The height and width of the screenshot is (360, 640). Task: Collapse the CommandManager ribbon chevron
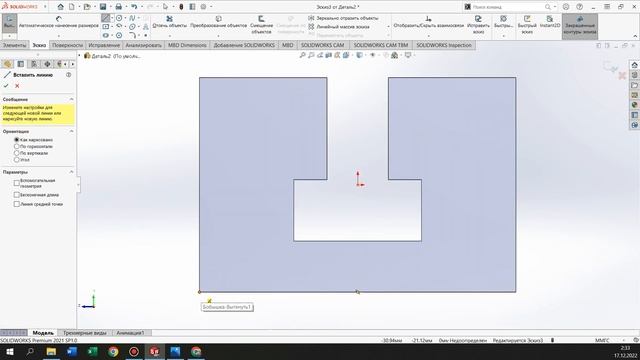635,36
